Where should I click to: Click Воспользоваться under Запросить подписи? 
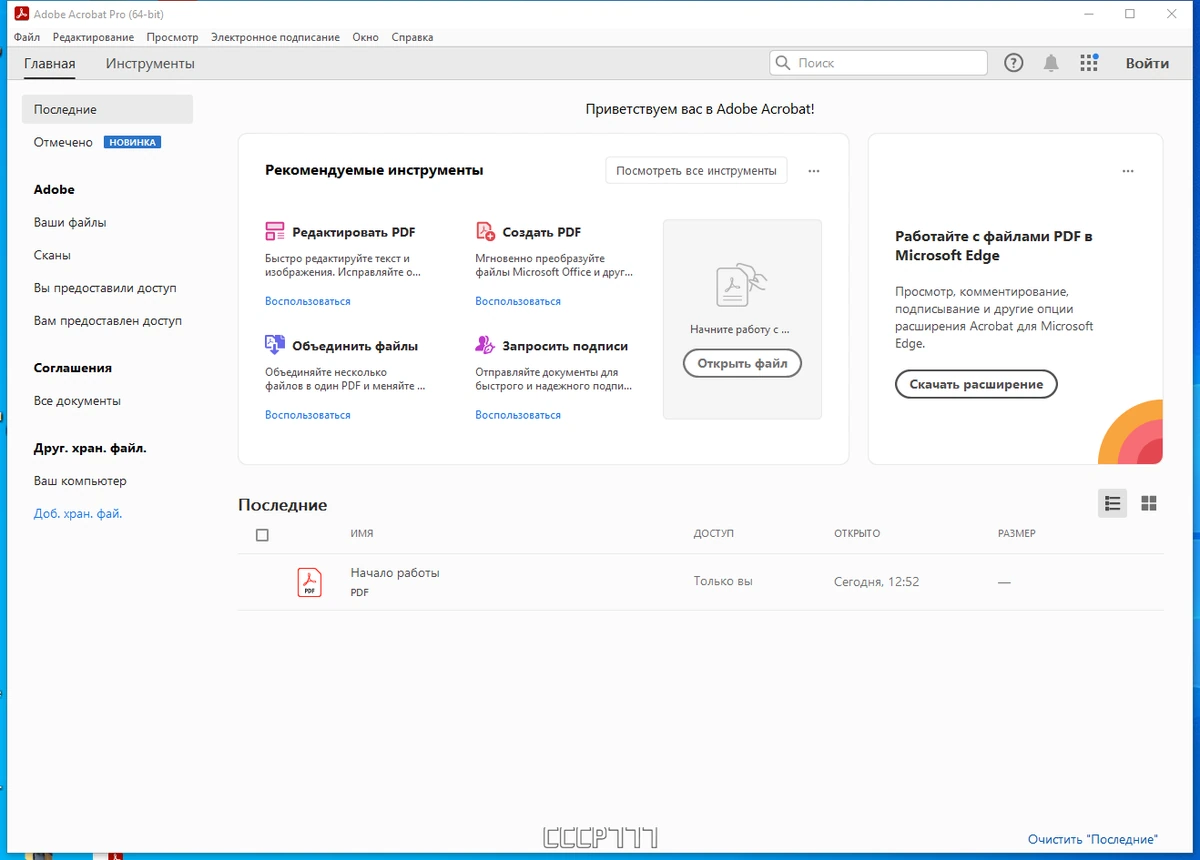518,415
